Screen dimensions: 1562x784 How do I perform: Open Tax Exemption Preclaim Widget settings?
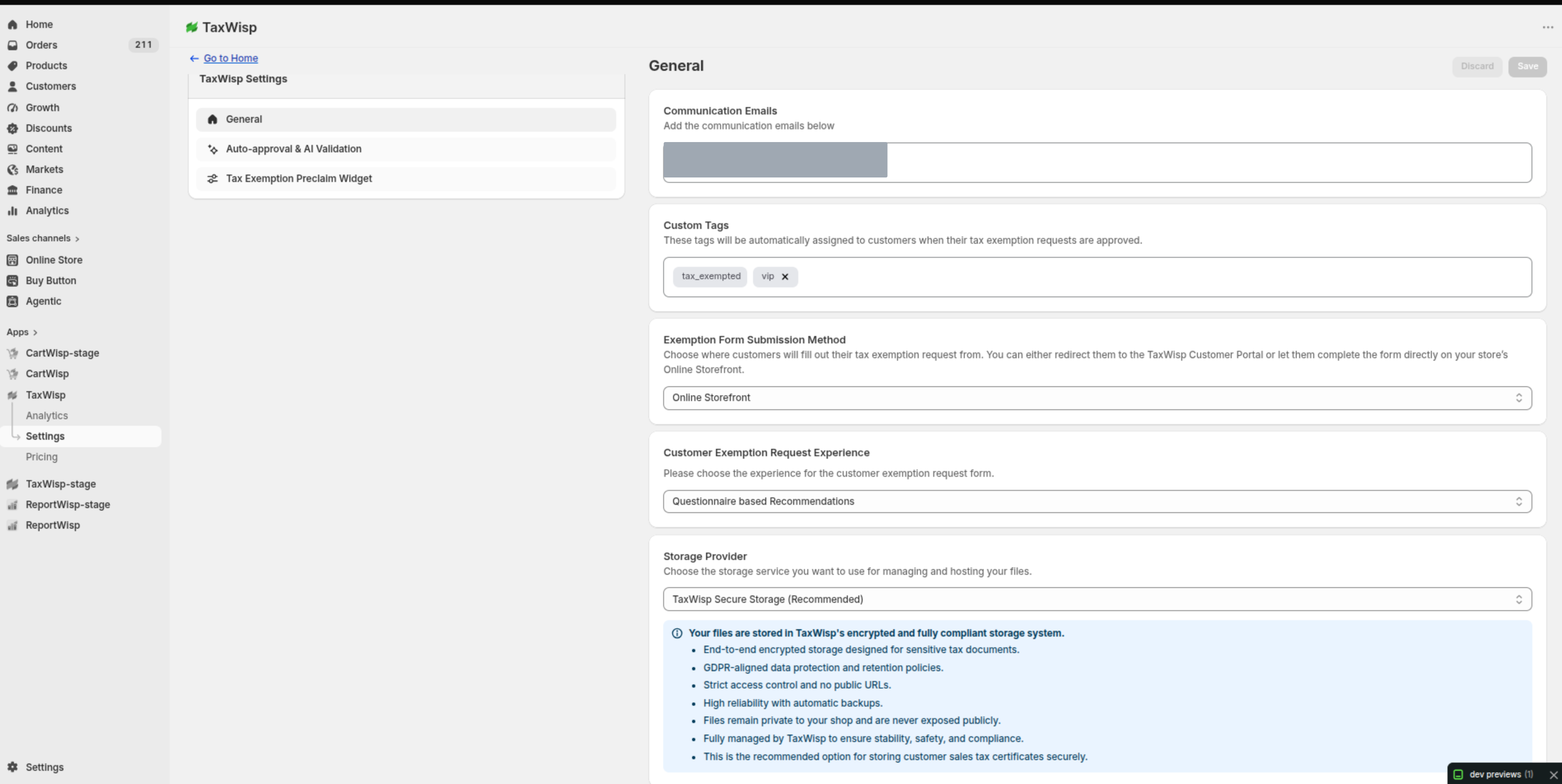(x=406, y=179)
